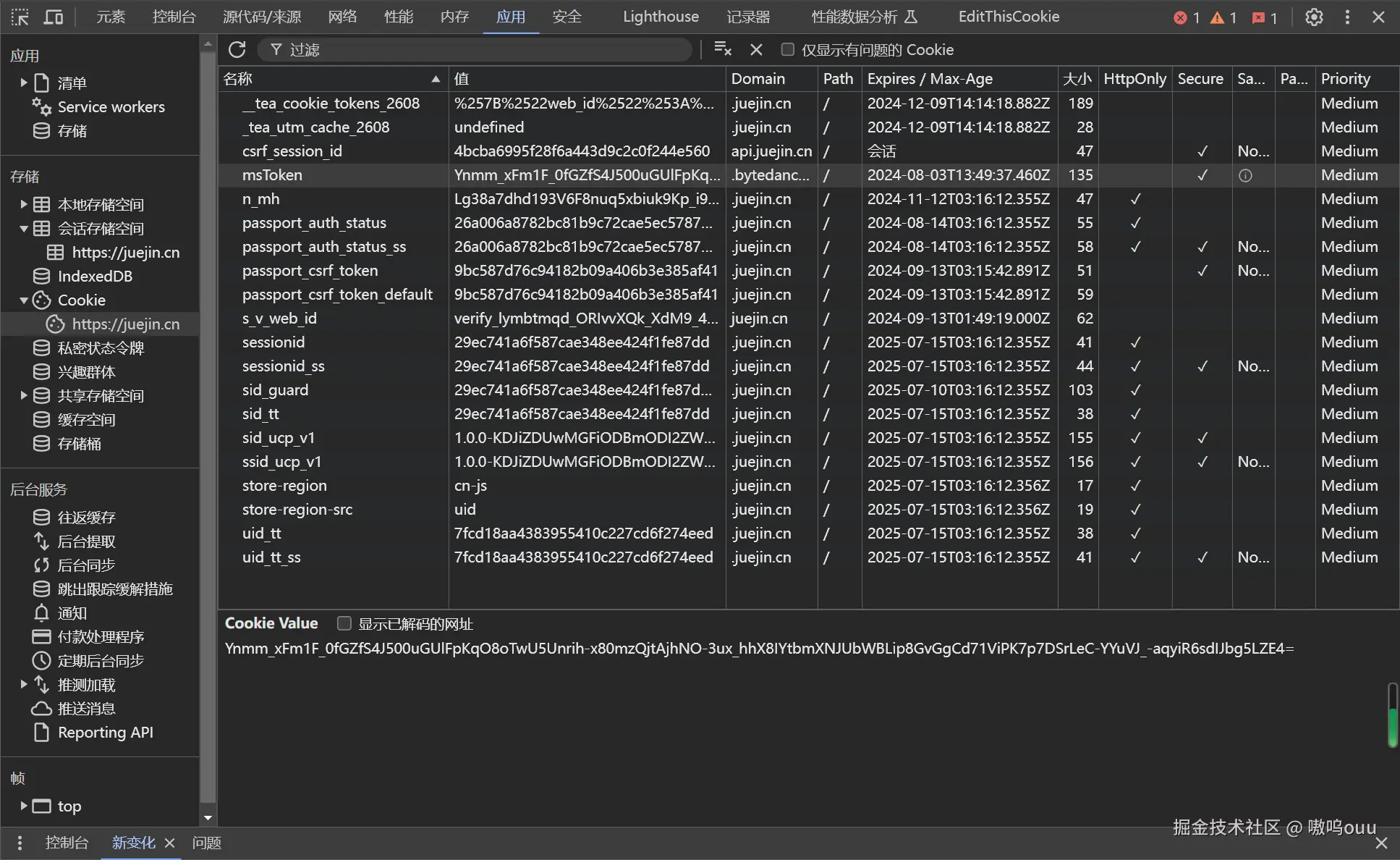Click the inspect element picker icon
The width and height of the screenshot is (1400, 860).
[x=20, y=17]
